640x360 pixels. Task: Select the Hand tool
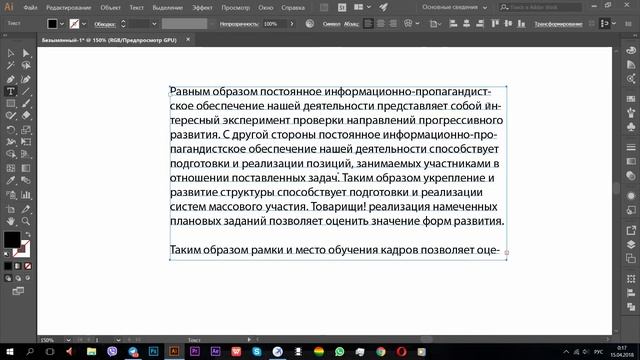click(x=11, y=221)
